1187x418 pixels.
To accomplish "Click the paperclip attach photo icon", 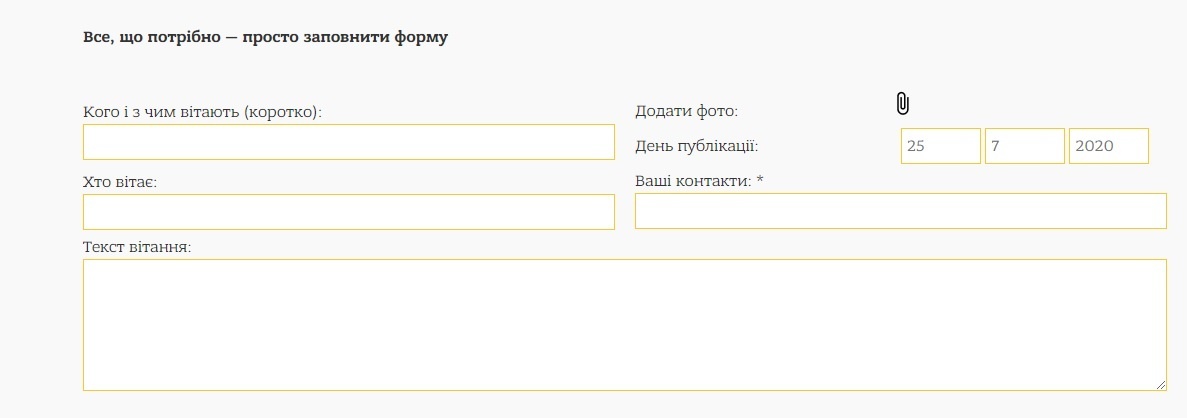I will click(x=902, y=104).
